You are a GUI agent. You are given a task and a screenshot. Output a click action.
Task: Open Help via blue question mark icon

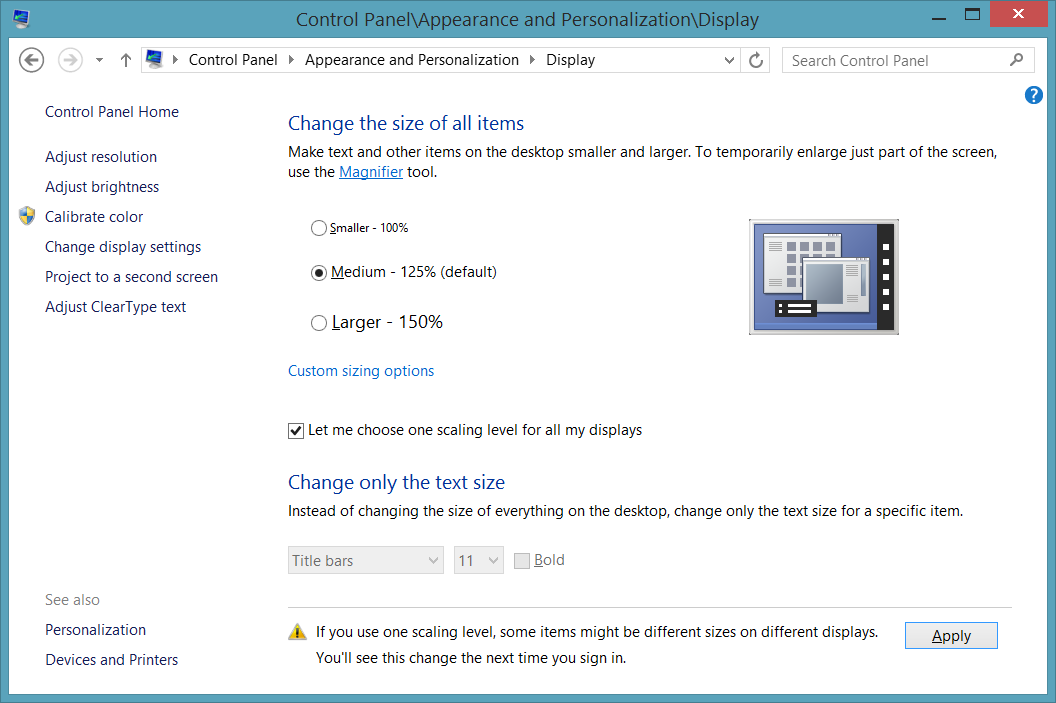(x=1034, y=95)
